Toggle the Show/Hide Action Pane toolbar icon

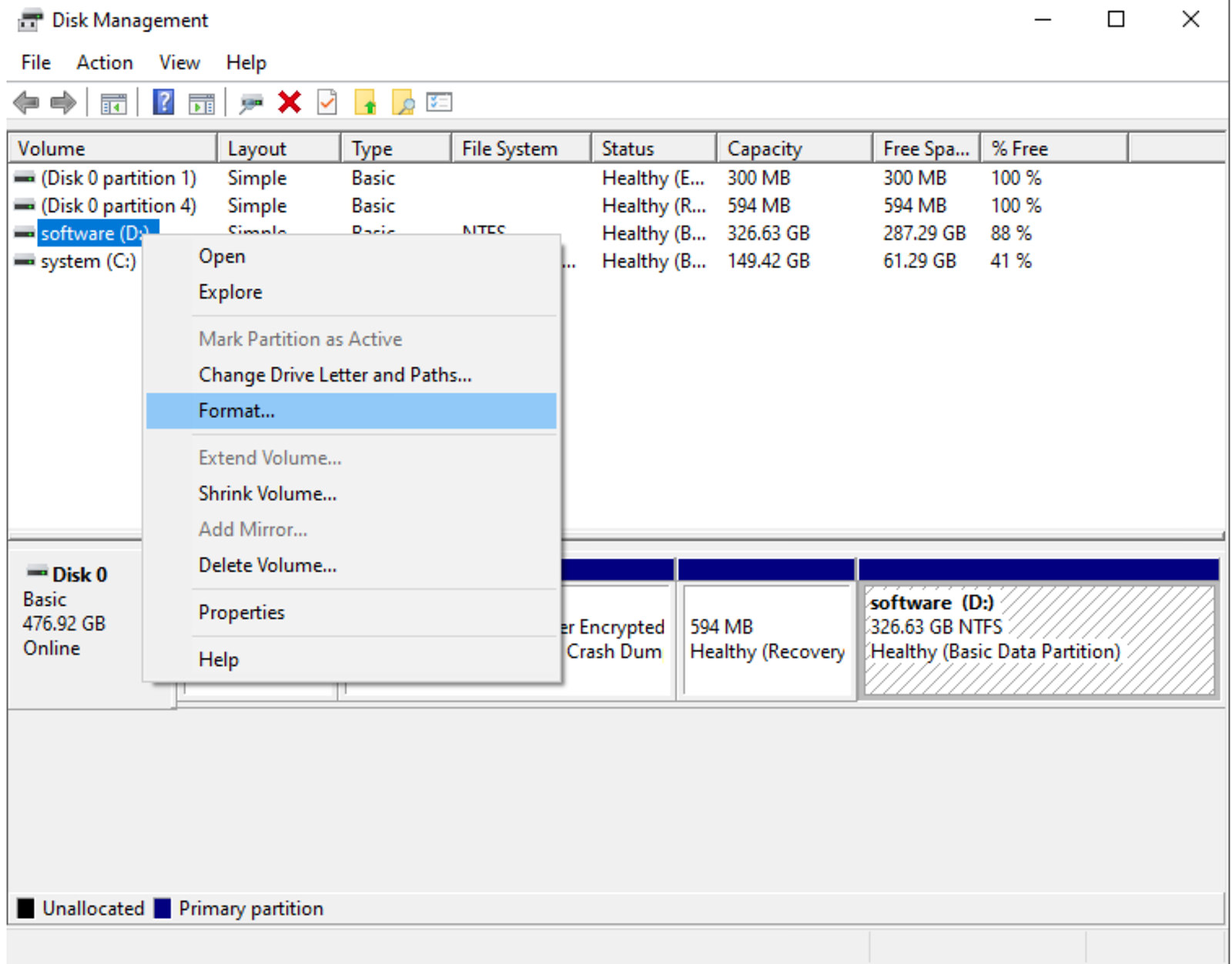(x=202, y=102)
